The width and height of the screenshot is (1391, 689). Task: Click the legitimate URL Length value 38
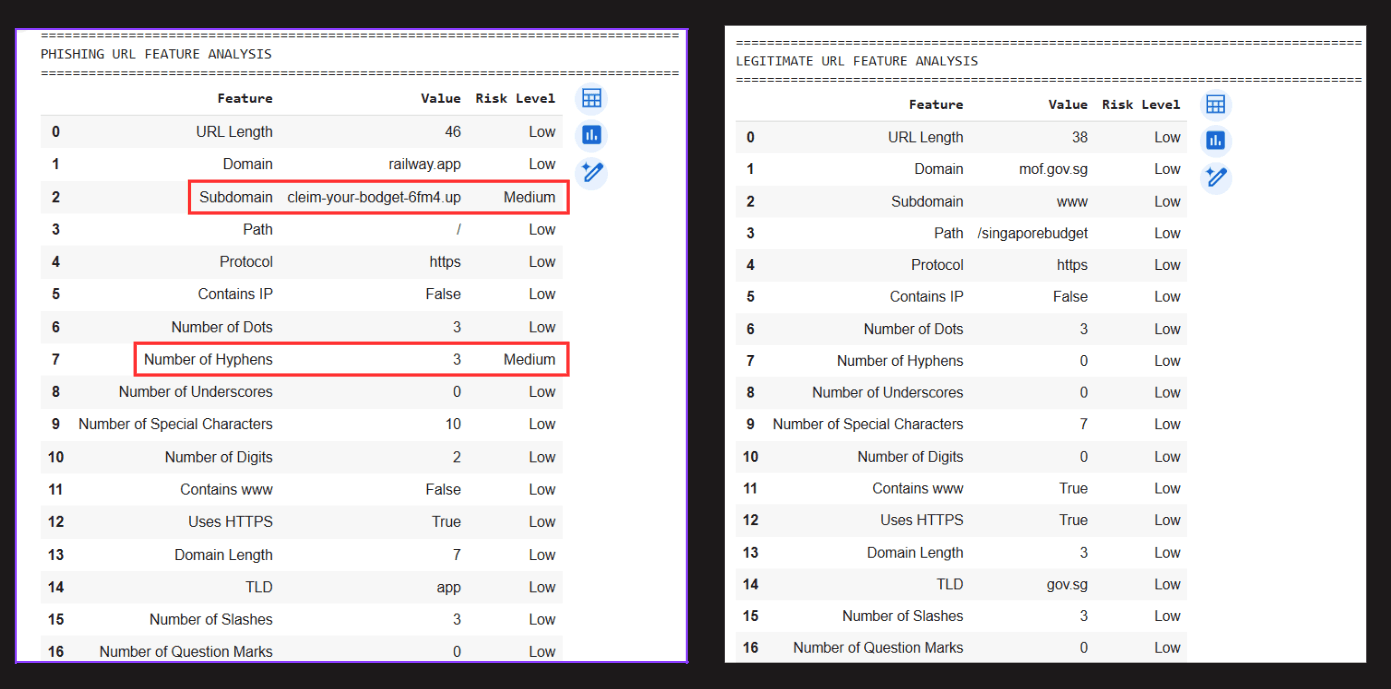(x=1079, y=137)
